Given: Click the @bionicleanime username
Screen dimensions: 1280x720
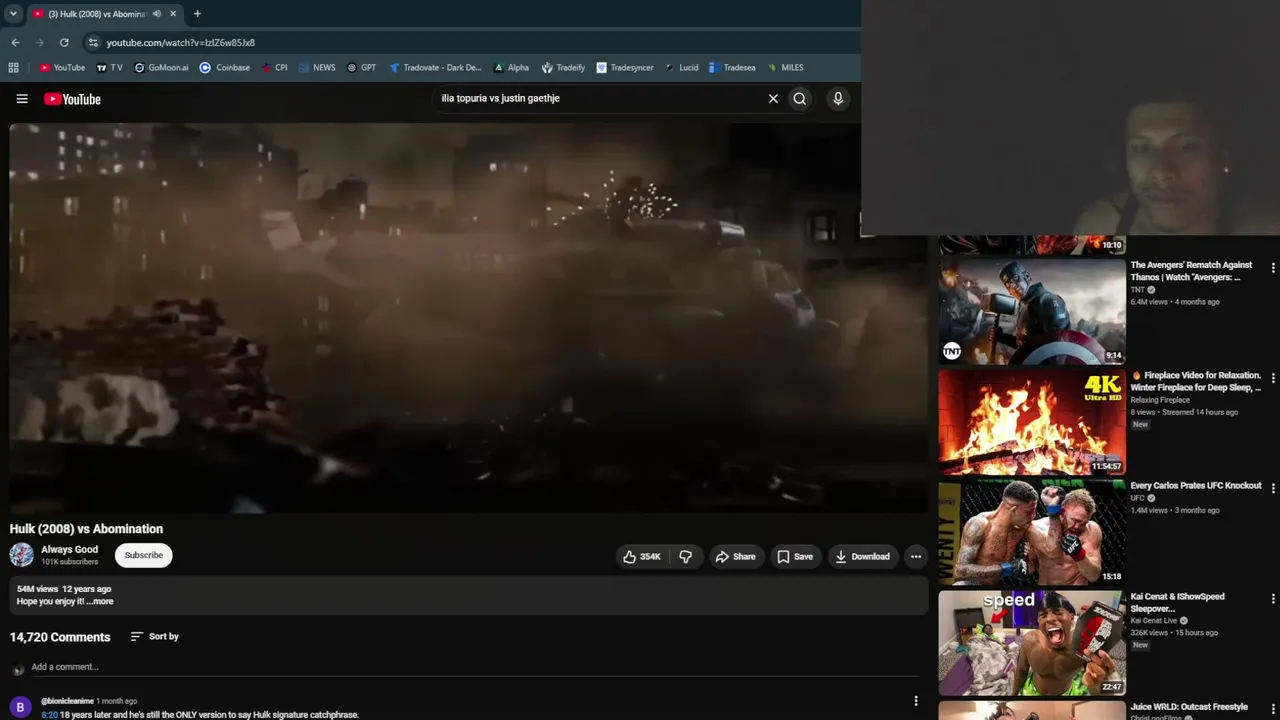Looking at the screenshot, I should 67,701.
